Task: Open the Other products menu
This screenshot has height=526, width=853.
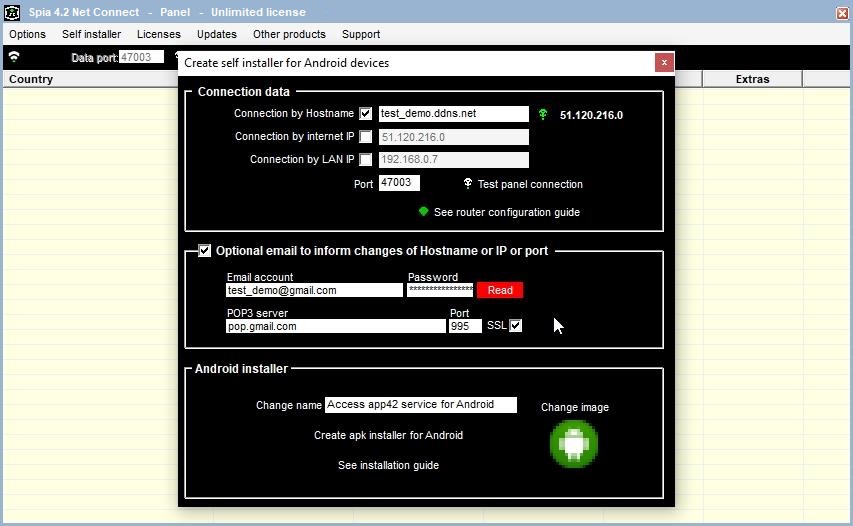Action: point(289,34)
